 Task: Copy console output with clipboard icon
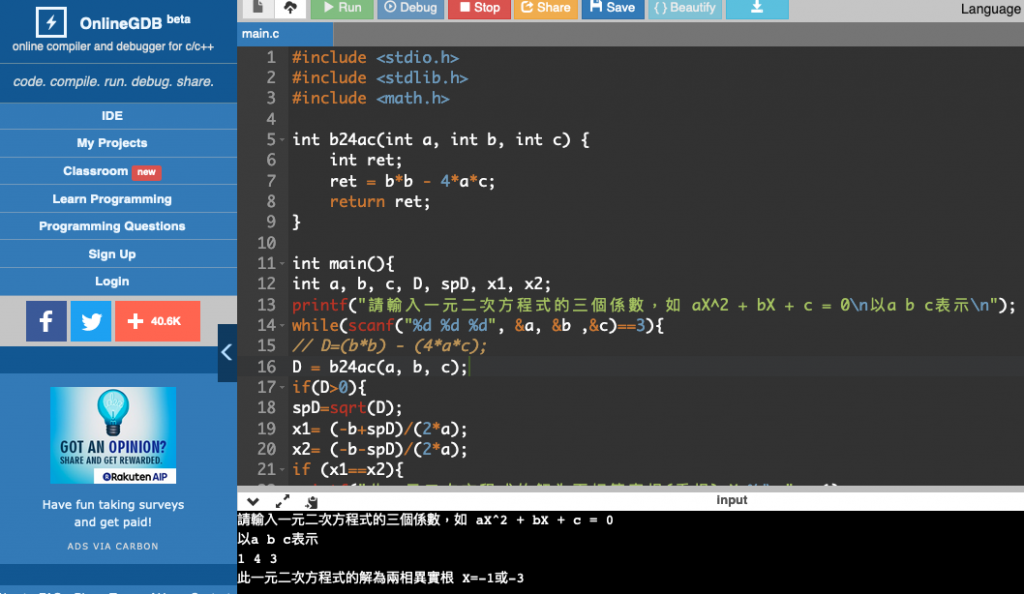(x=312, y=501)
